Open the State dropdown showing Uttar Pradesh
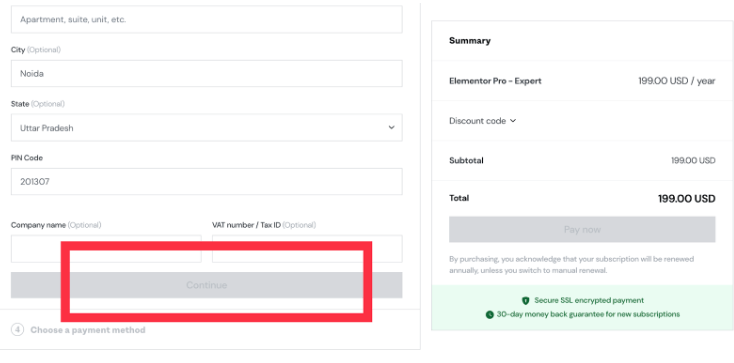Viewport: 734px width, 363px height. [x=206, y=127]
